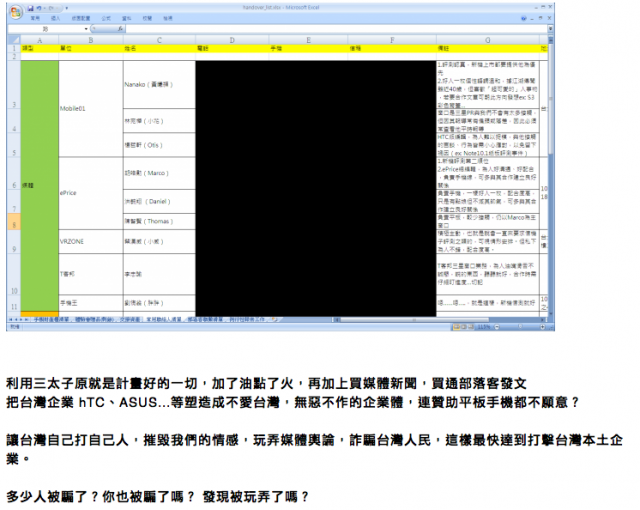The height and width of the screenshot is (510, 640).
Task: Open the 檢視 (View) ribbon tab
Action: (167, 18)
